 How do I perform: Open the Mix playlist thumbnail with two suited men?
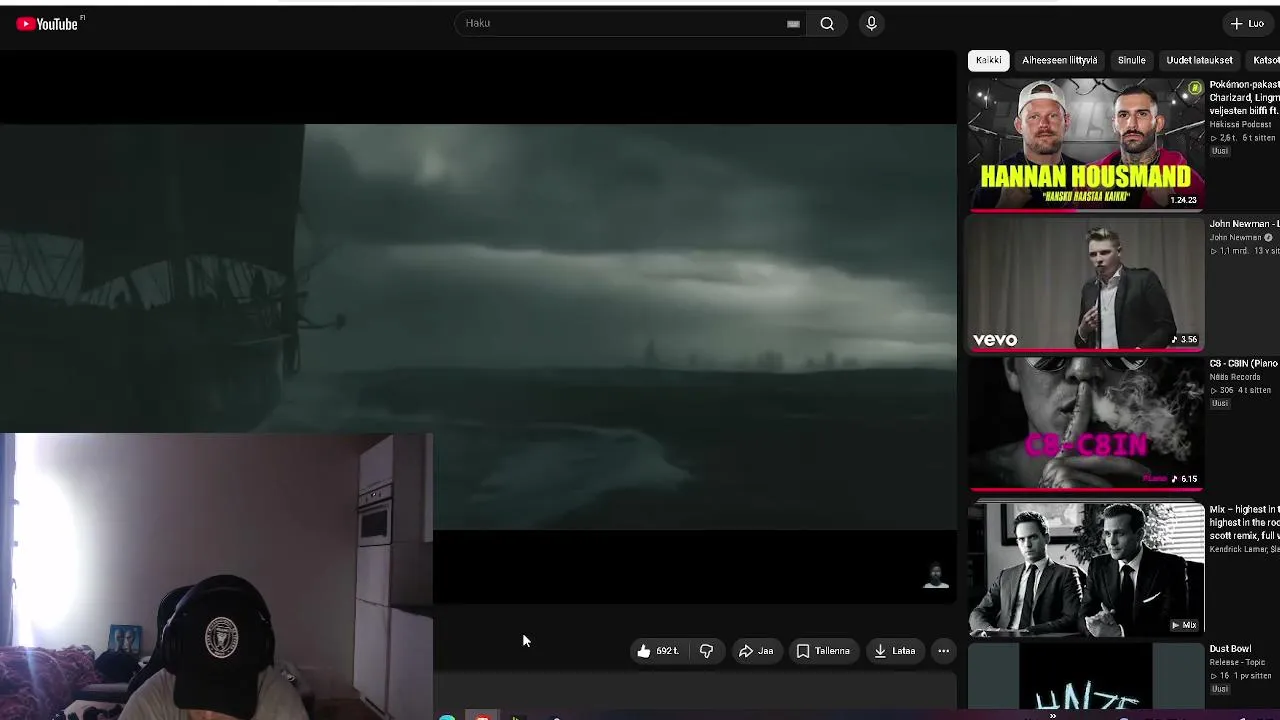[x=1086, y=568]
